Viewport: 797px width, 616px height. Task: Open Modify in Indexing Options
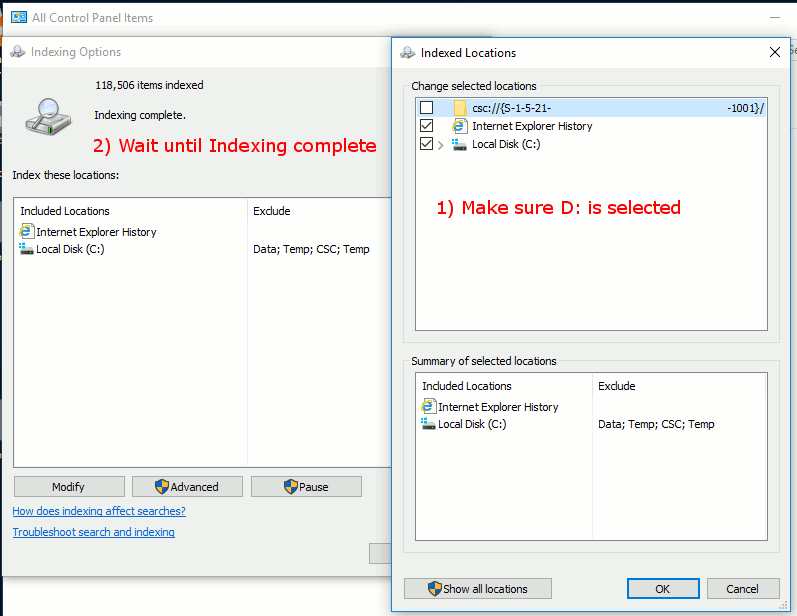(69, 487)
